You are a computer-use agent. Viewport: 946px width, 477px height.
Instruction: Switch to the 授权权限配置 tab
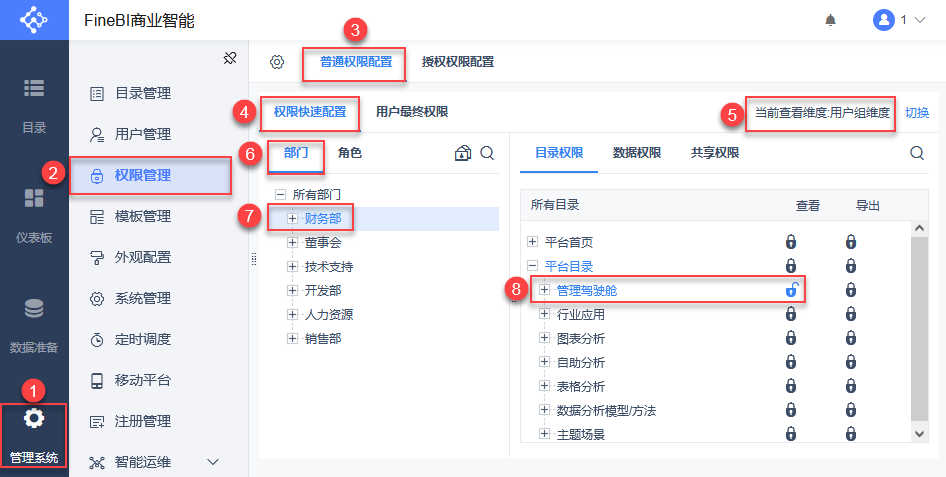point(458,62)
